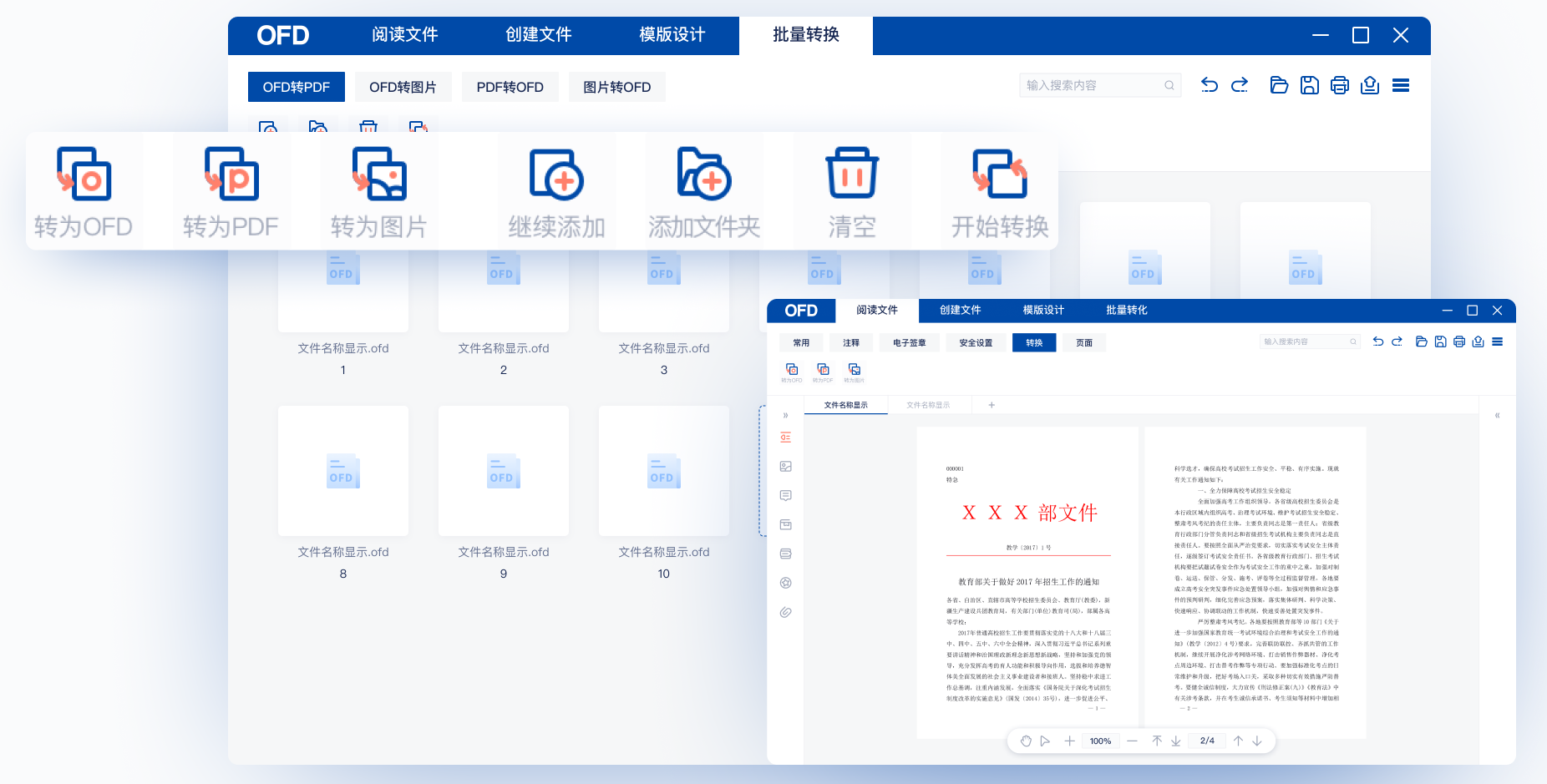Image resolution: width=1547 pixels, height=784 pixels.
Task: Click the 安全设置 ribbon button in the reader window
Action: point(976,342)
